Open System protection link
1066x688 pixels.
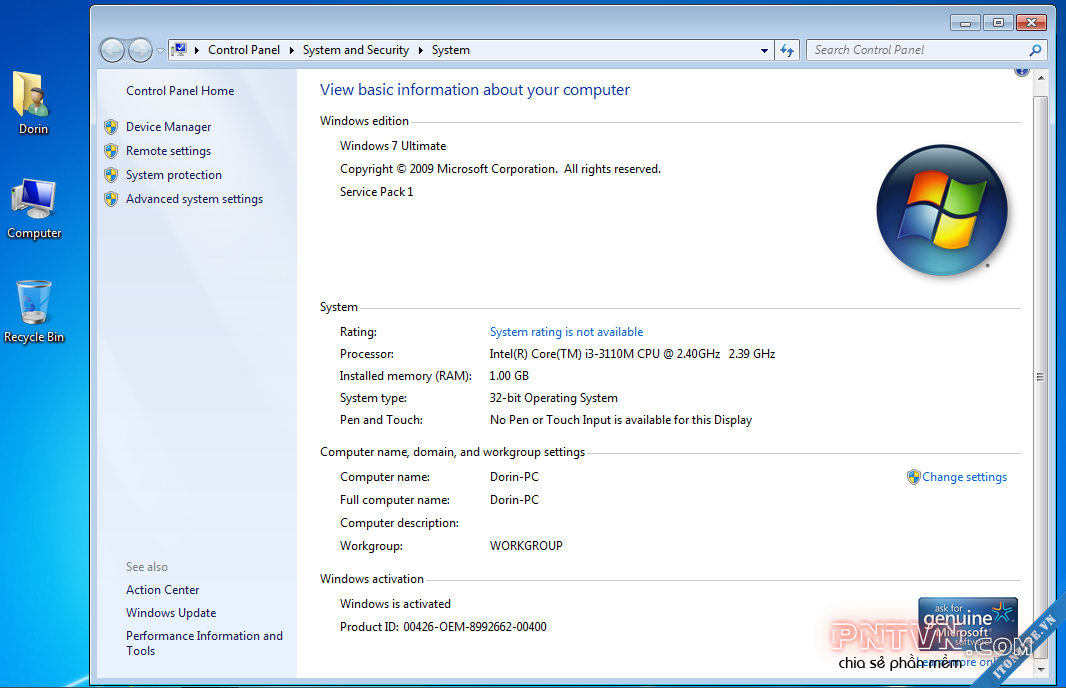click(x=174, y=175)
